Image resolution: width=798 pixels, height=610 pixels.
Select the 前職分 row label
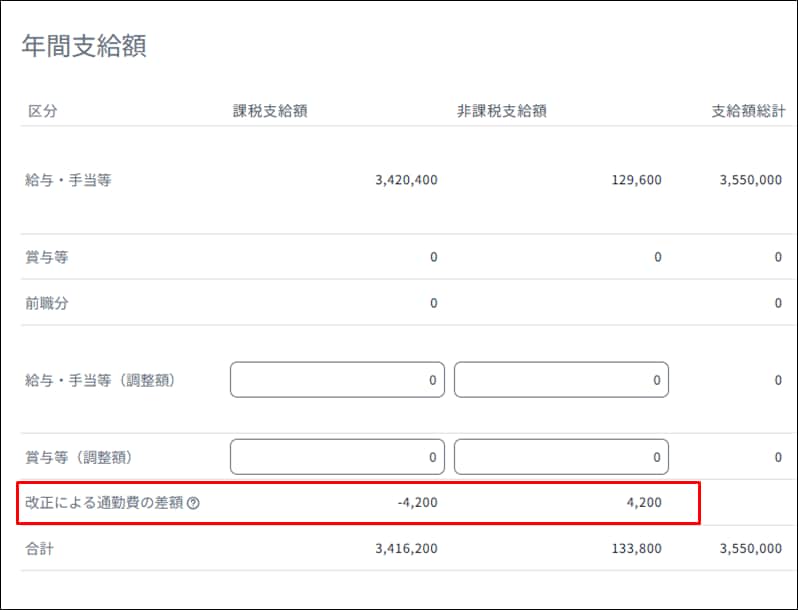click(x=47, y=303)
